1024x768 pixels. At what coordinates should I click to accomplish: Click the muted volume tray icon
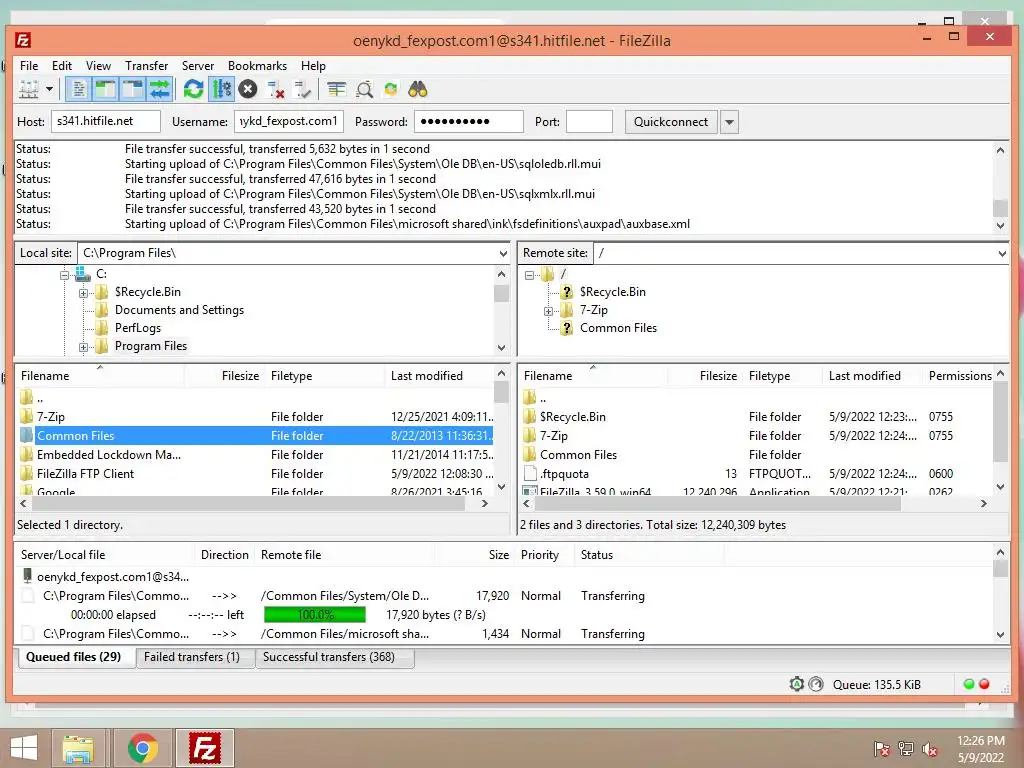pyautogui.click(x=930, y=749)
